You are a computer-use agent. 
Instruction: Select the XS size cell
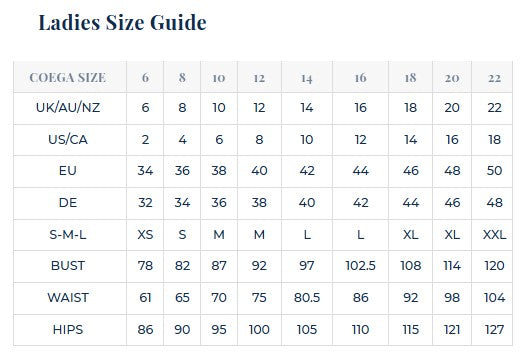click(x=145, y=234)
